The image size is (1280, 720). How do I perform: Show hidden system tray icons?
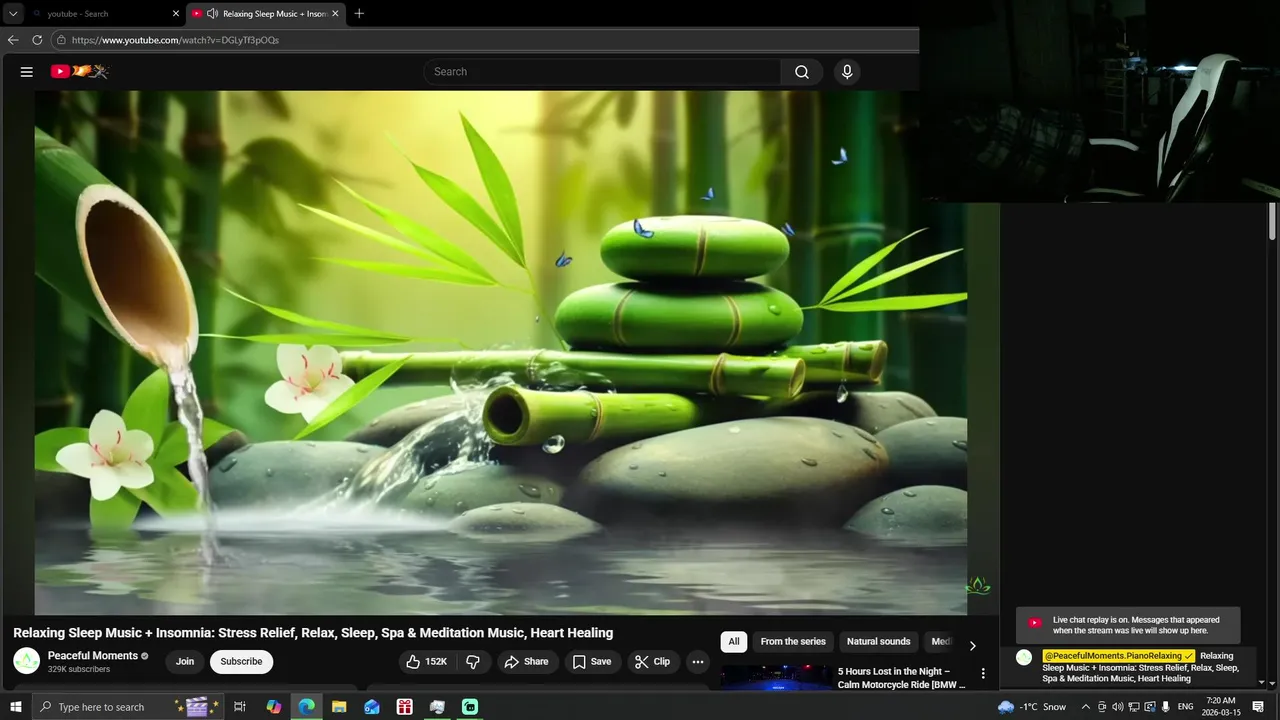(x=1086, y=707)
